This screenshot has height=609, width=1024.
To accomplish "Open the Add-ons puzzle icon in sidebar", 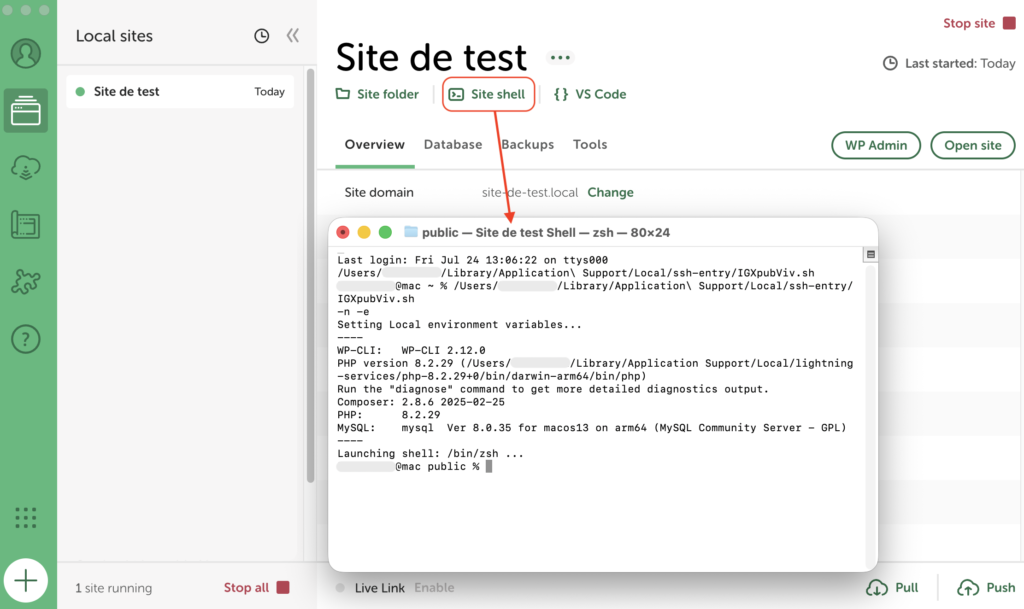I will pos(25,282).
